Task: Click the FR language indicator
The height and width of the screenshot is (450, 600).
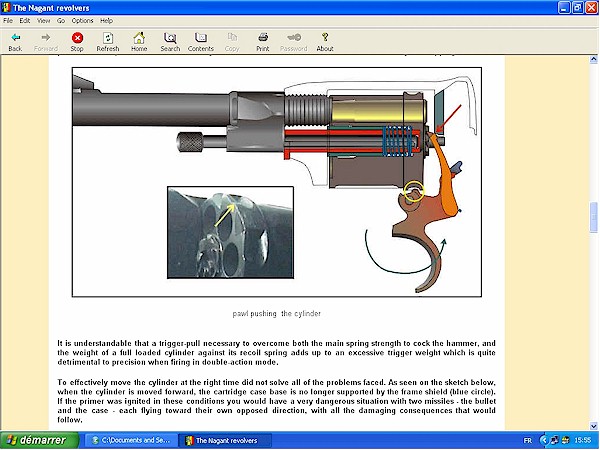Action: (x=527, y=440)
